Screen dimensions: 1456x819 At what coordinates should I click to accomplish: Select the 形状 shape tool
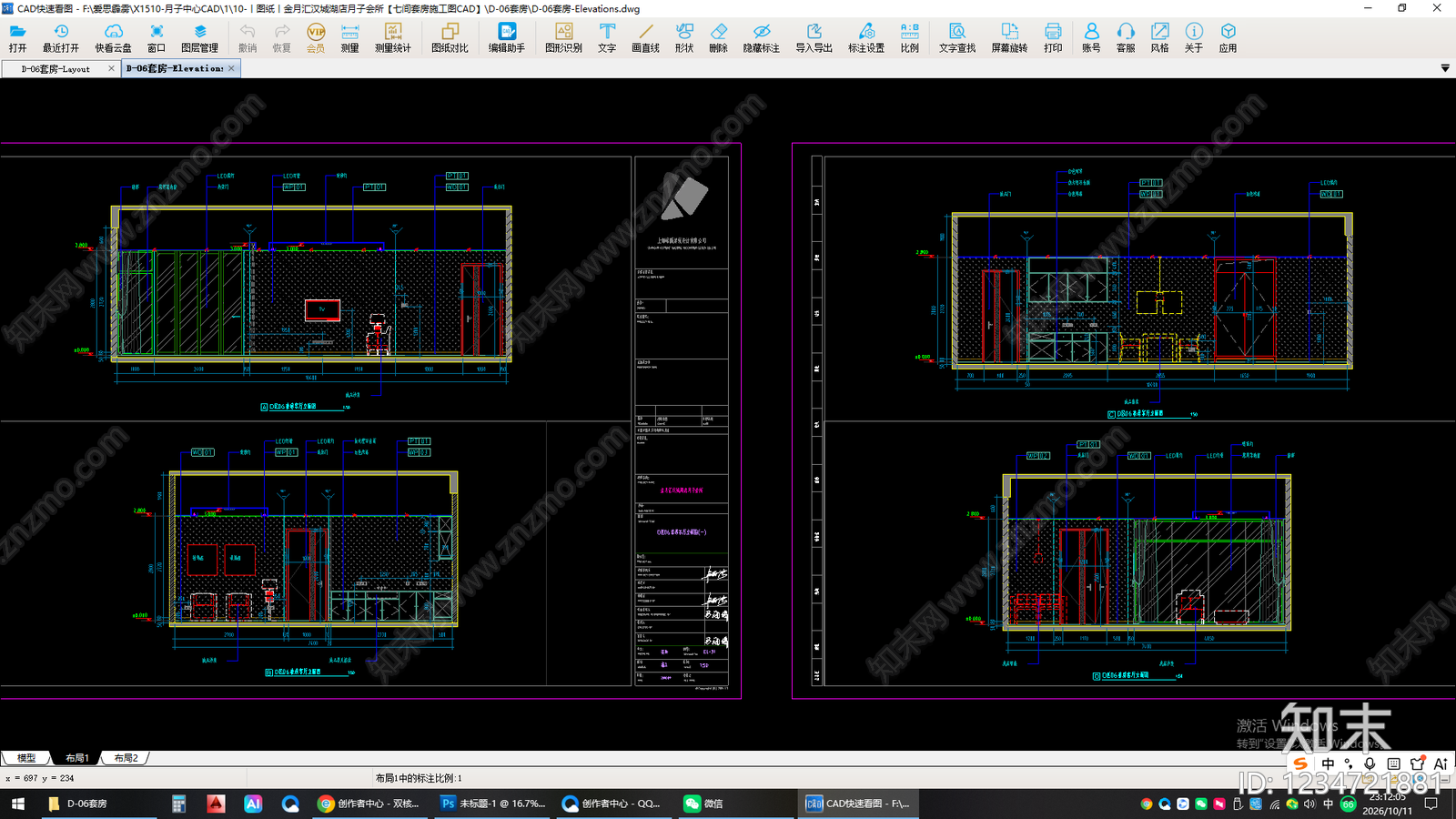(x=684, y=38)
